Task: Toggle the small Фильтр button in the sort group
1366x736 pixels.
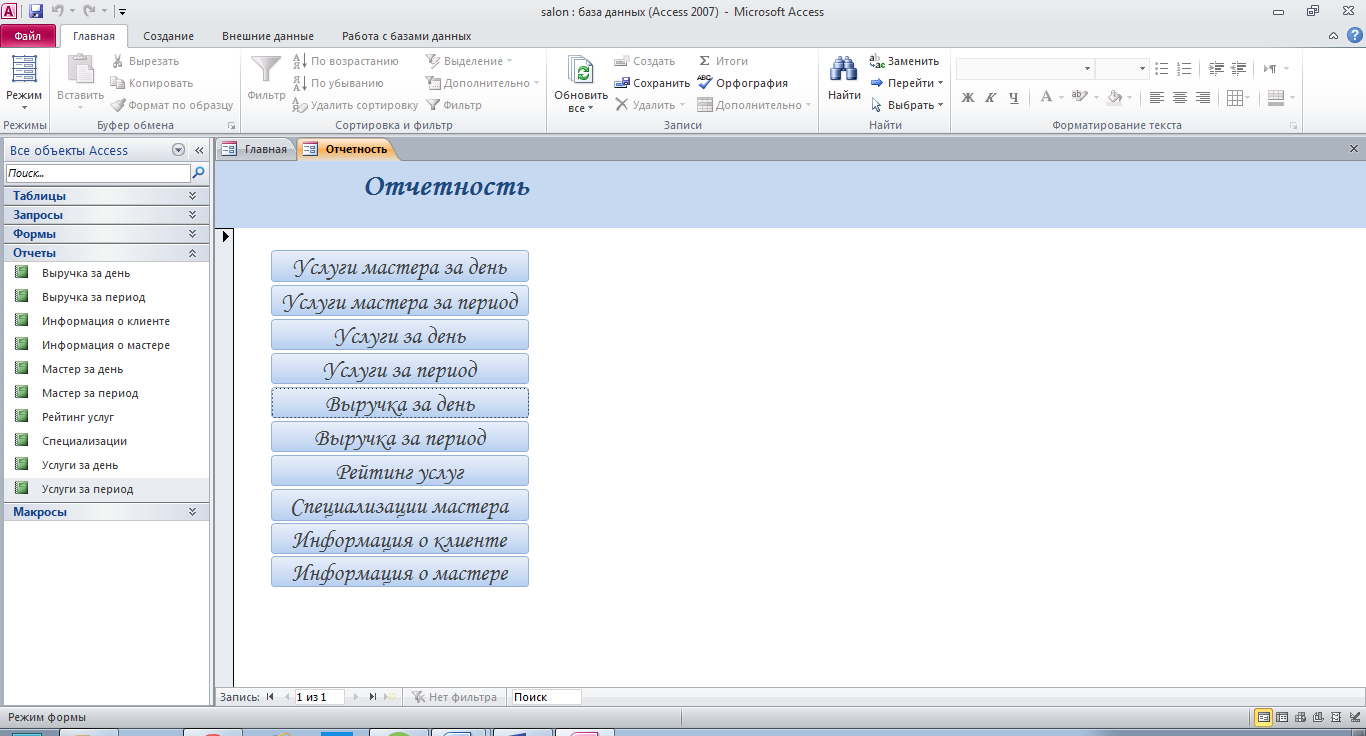Action: [454, 105]
